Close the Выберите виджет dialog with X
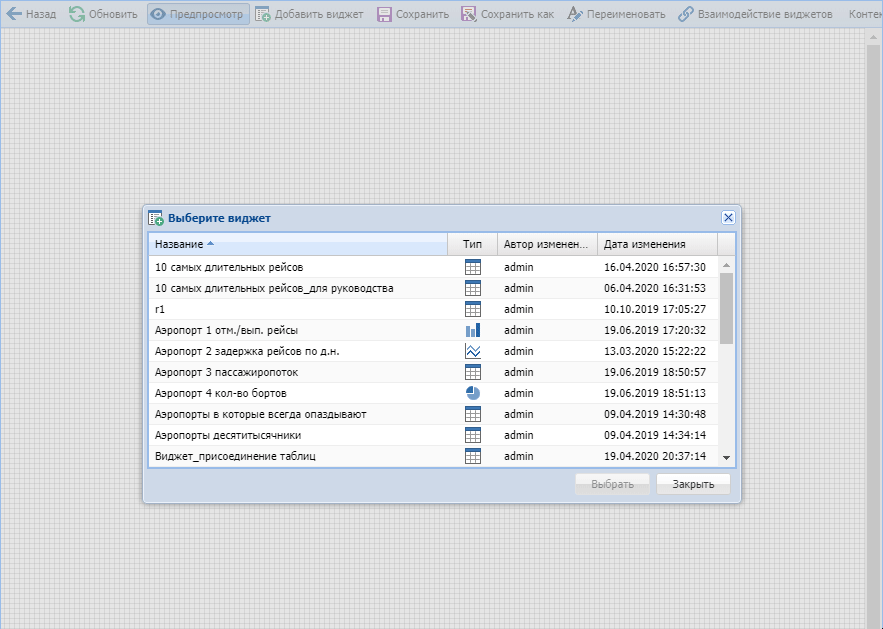Screen dimensions: 883x629 tap(728, 217)
